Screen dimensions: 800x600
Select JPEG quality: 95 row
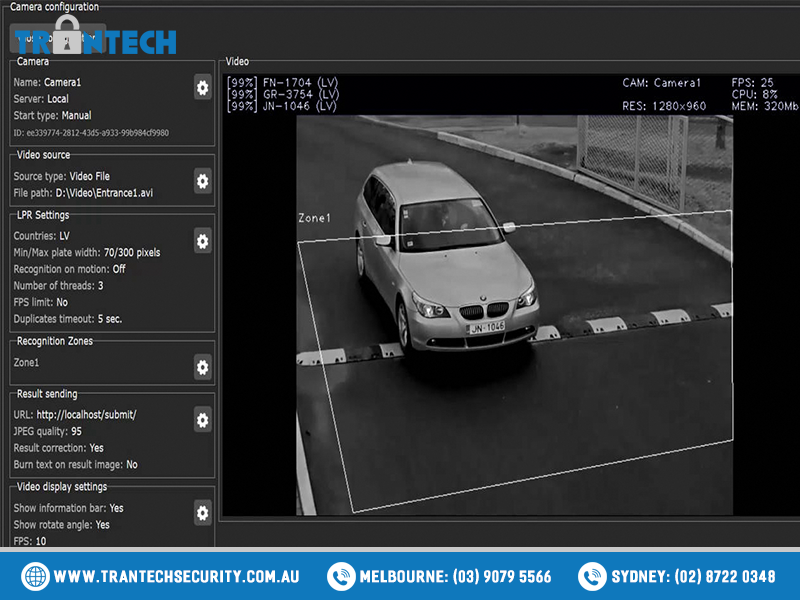tap(47, 431)
